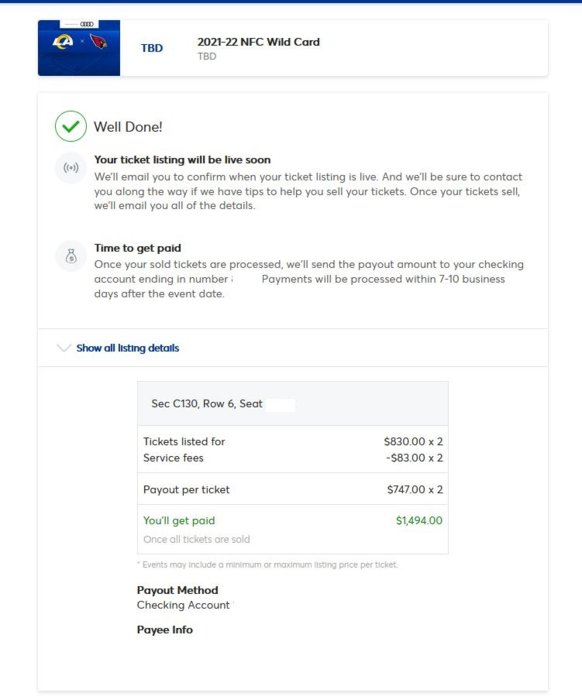The width and height of the screenshot is (582, 700).
Task: Click the Payout Method heading
Action: coord(178,590)
